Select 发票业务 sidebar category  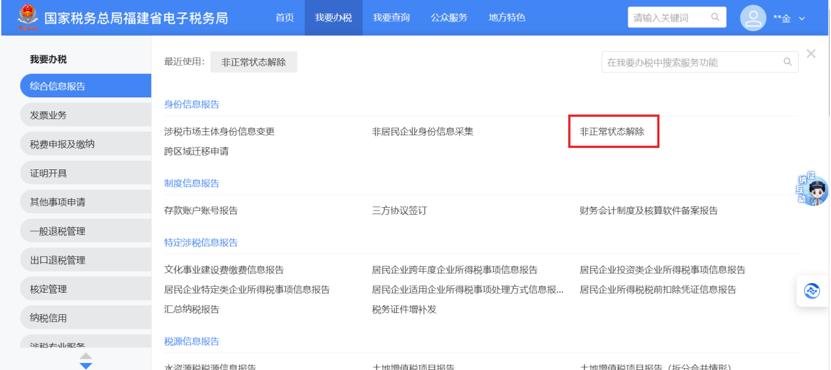[x=85, y=115]
